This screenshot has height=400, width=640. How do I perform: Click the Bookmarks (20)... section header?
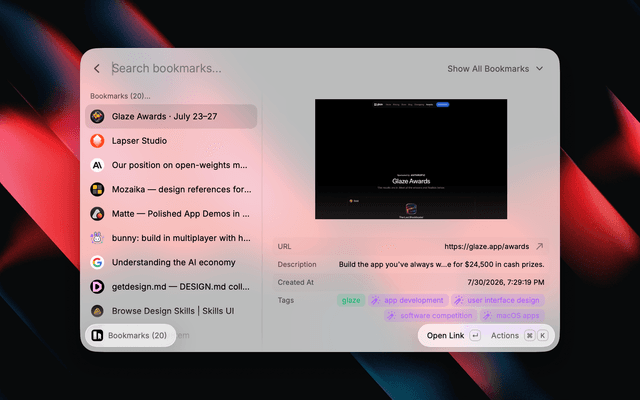120,96
